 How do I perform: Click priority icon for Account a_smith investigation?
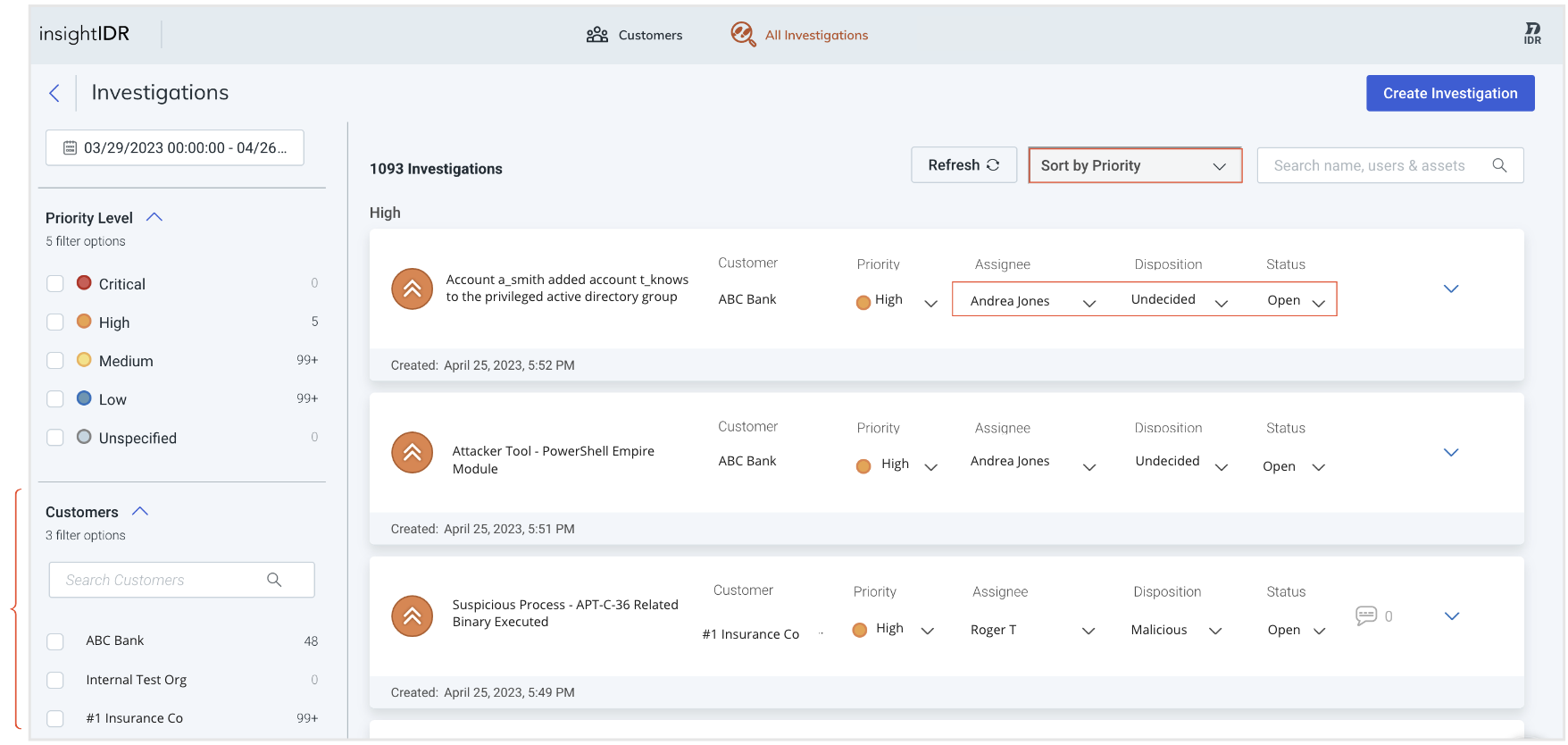(412, 289)
